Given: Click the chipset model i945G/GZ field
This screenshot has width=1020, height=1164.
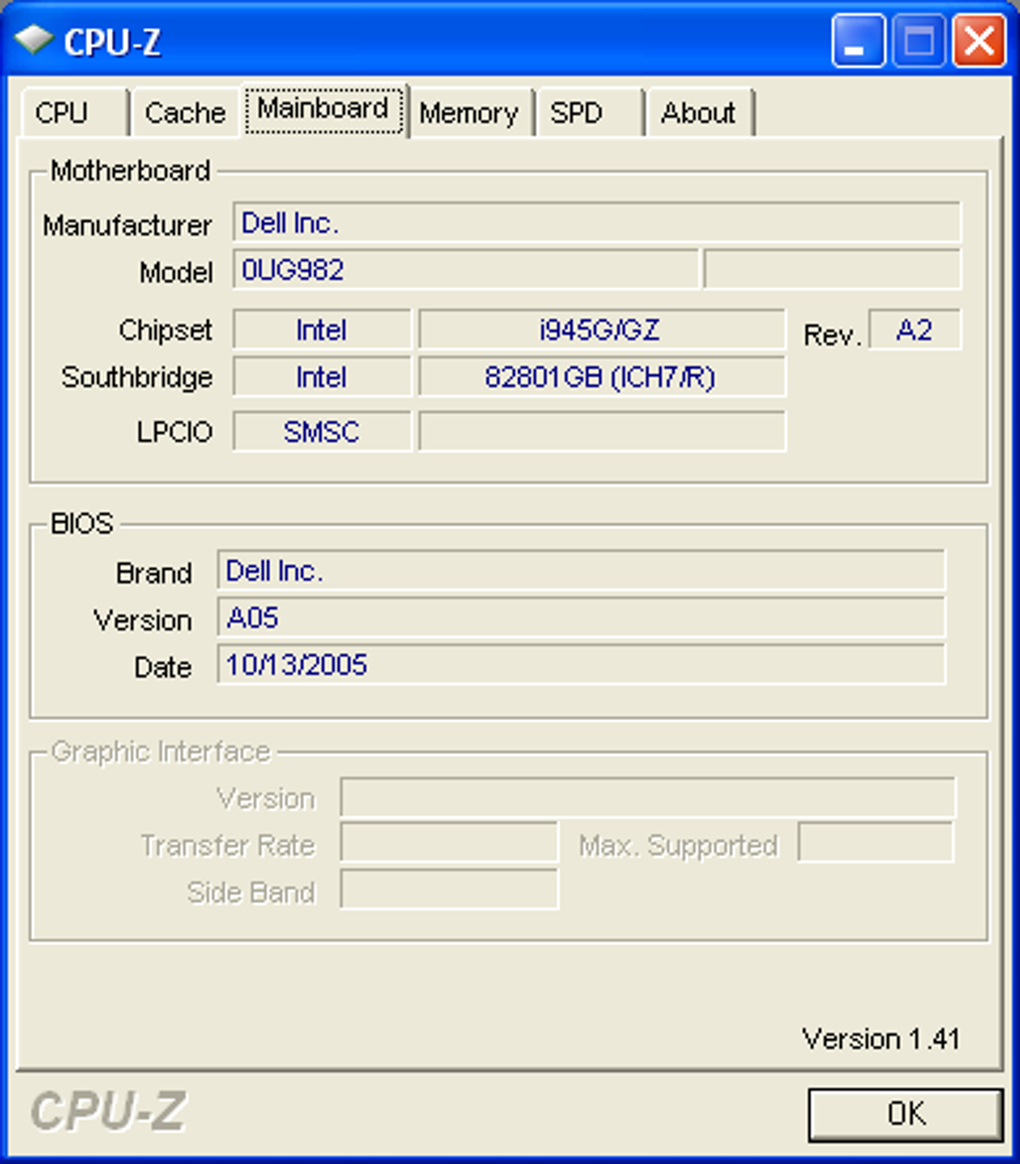Looking at the screenshot, I should pos(601,330).
